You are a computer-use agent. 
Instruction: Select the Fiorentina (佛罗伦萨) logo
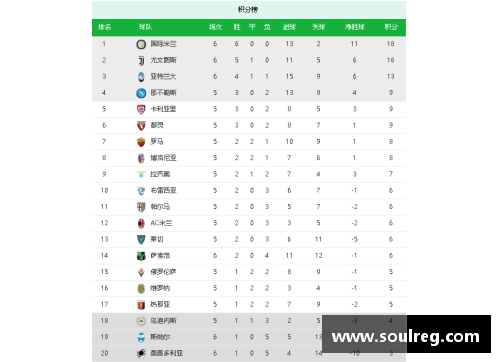(x=141, y=272)
